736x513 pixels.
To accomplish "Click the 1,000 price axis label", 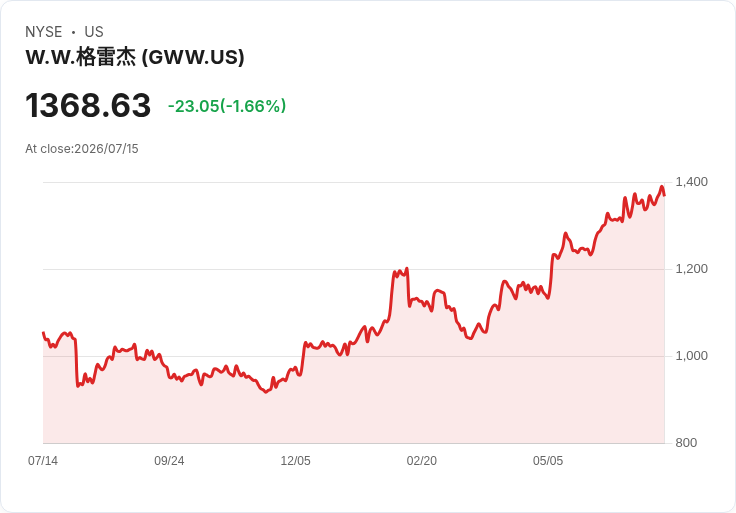I will (691, 356).
